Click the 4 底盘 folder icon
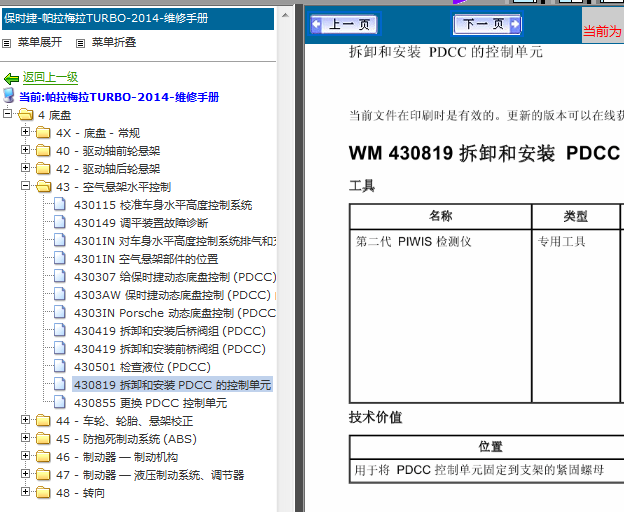Screen dimensions: 624x512 [x=25, y=115]
